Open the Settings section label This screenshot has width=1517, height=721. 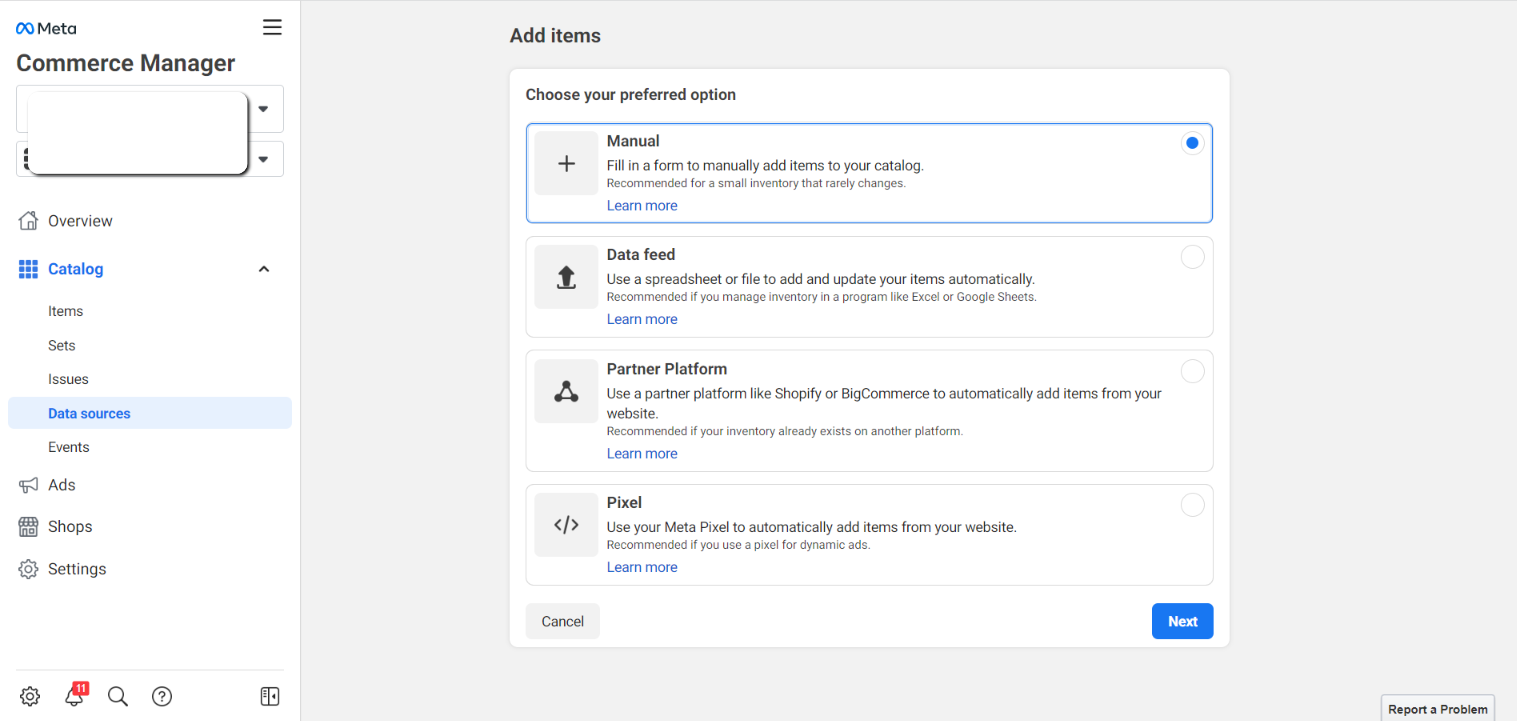click(77, 569)
